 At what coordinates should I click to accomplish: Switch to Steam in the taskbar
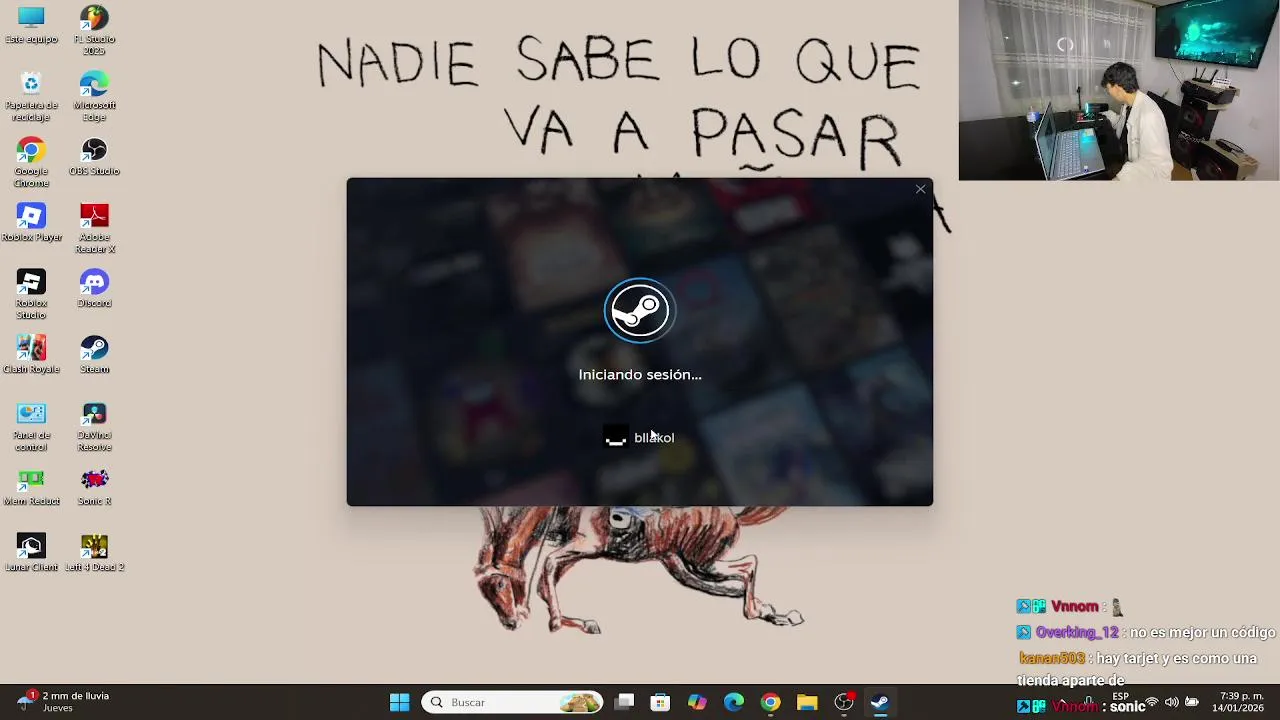coord(880,702)
